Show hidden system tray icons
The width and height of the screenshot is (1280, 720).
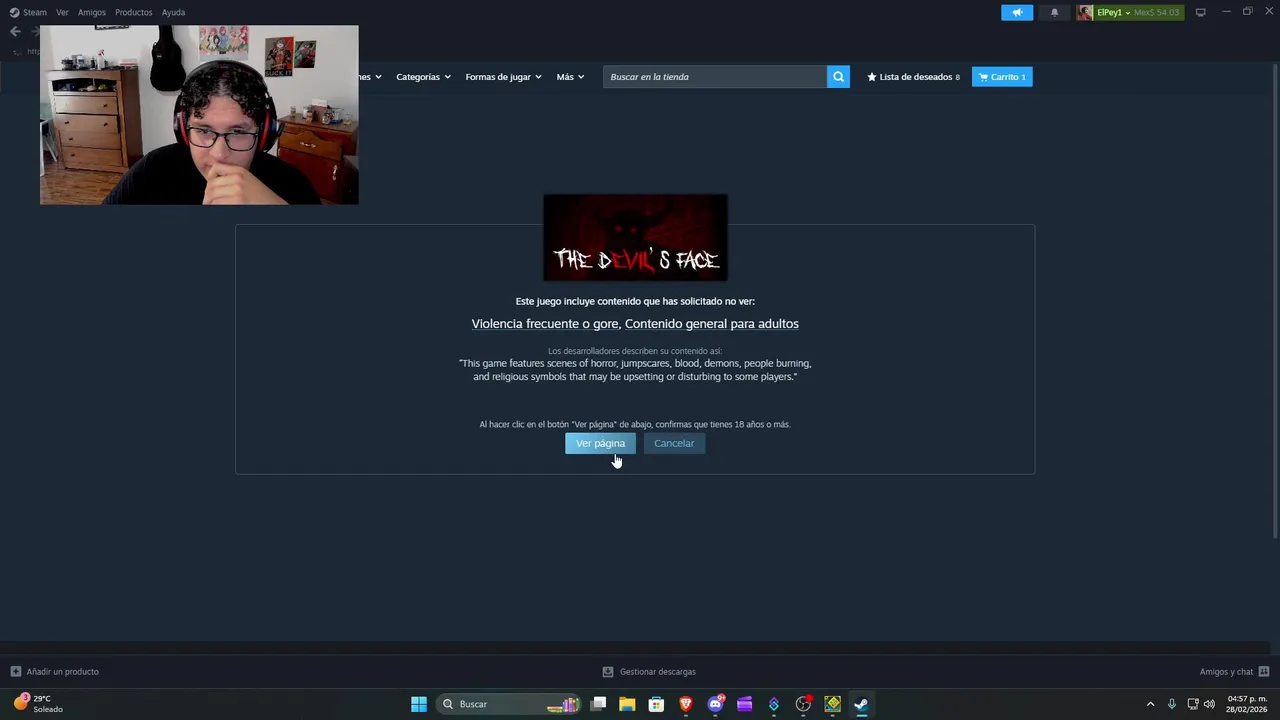[x=1150, y=704]
